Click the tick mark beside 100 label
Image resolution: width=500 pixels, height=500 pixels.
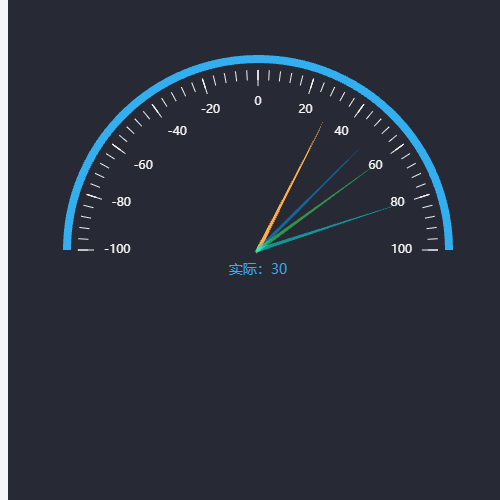(x=430, y=250)
